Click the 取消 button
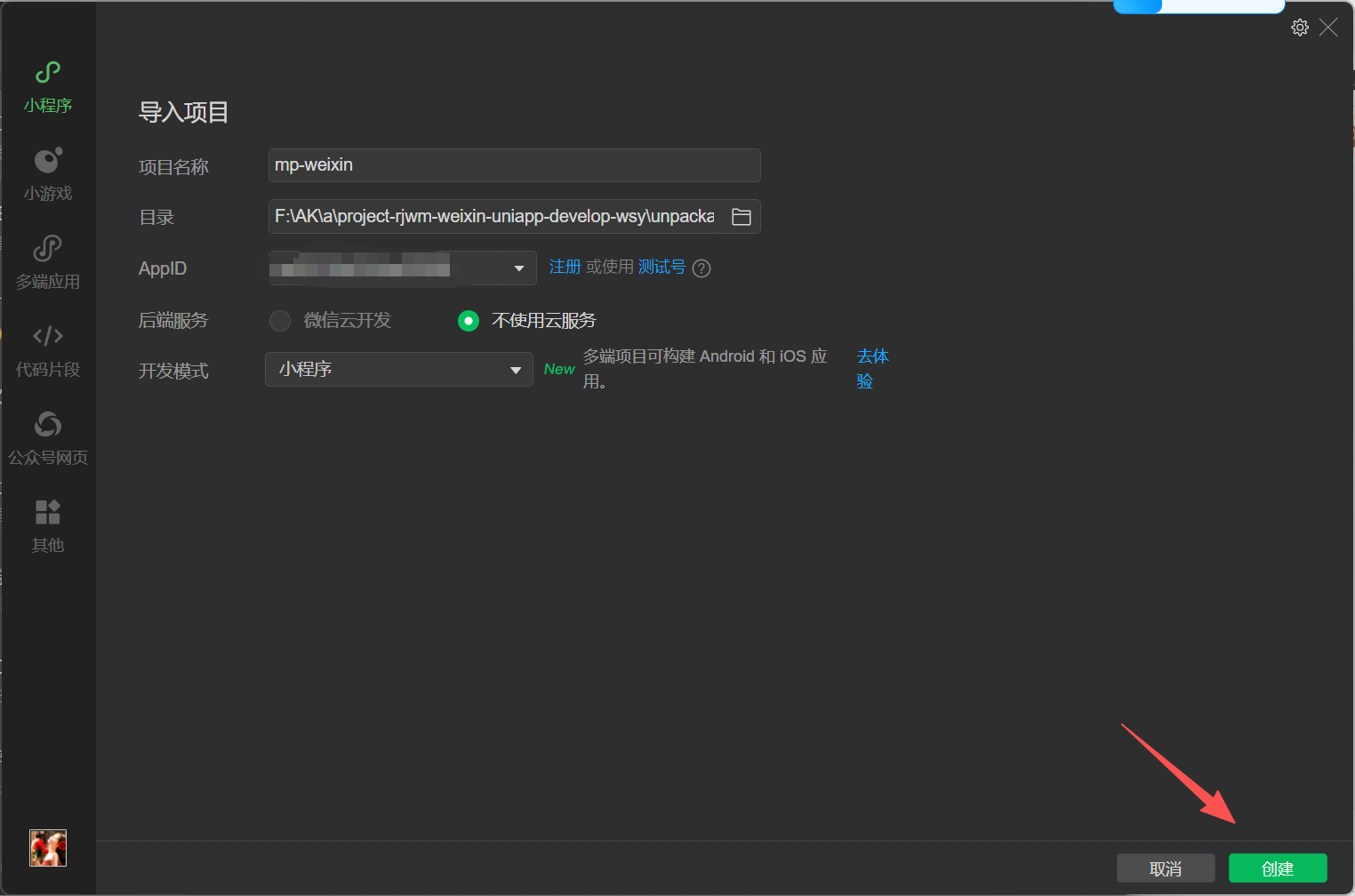The height and width of the screenshot is (896, 1355). click(1166, 868)
